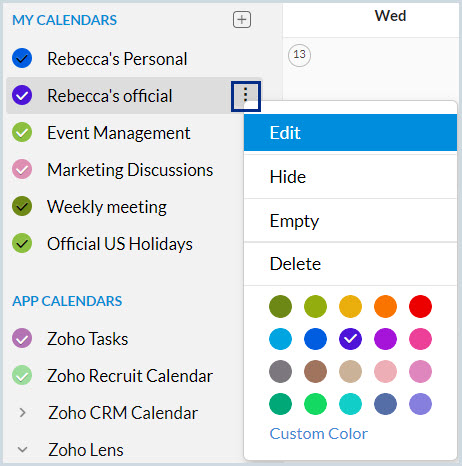
Task: Toggle the Official US Holidays checkbox
Action: (x=22, y=243)
